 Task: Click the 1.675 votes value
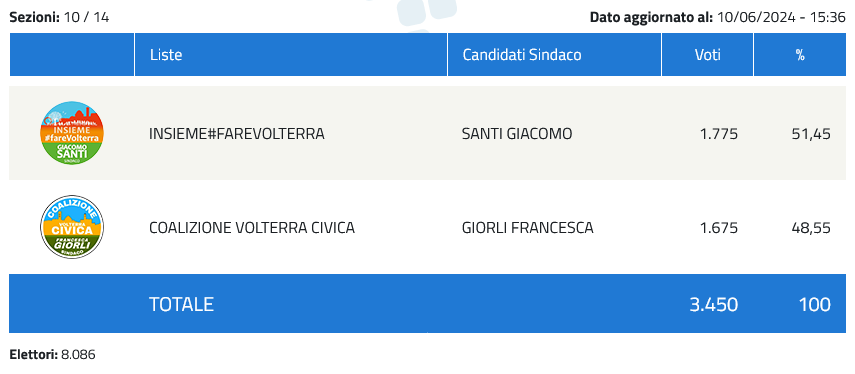pos(719,227)
